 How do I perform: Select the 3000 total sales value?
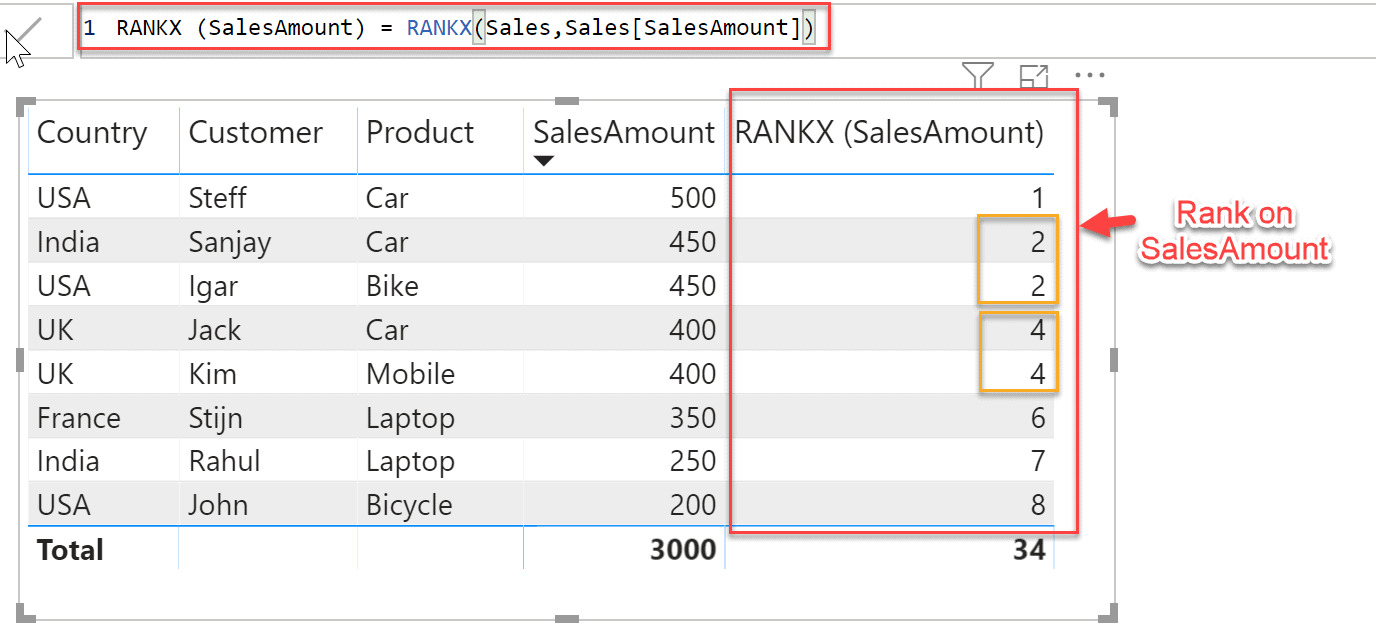coord(683,549)
